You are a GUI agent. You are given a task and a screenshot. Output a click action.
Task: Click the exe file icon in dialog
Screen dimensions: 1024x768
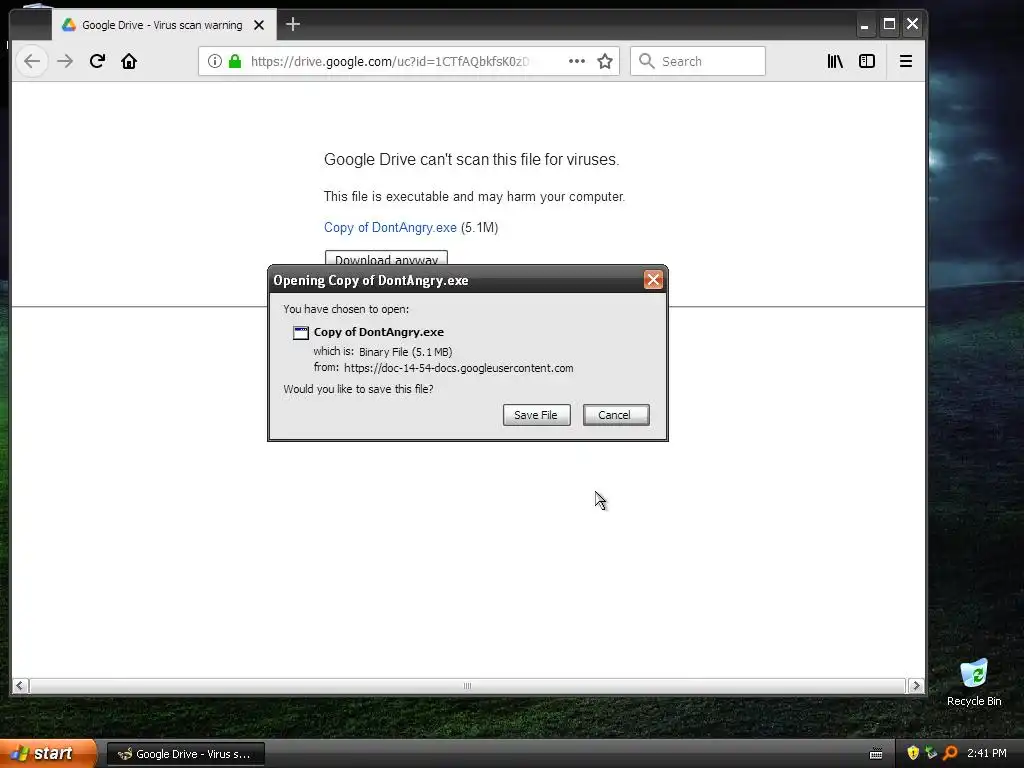300,333
